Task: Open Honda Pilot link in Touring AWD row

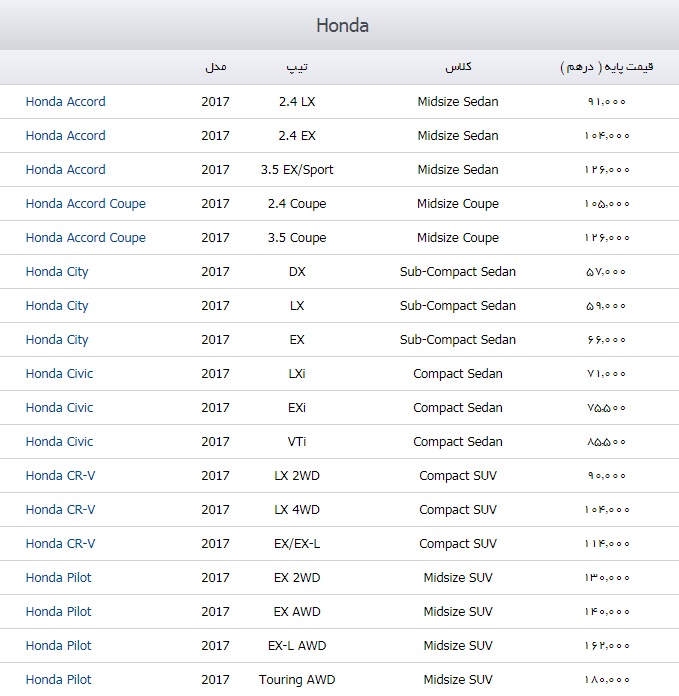Action: pos(59,680)
